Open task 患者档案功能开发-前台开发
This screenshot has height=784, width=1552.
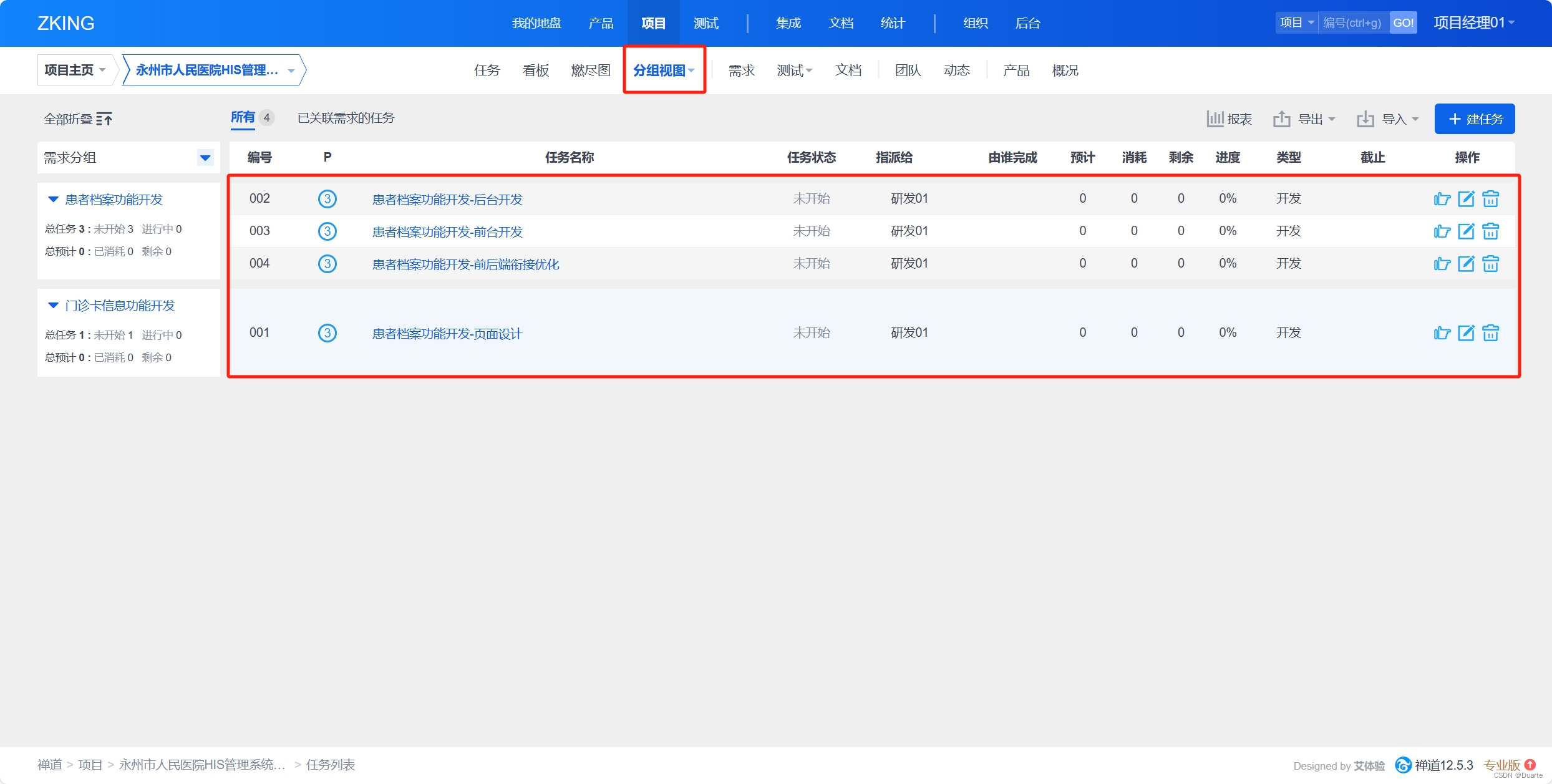(447, 232)
